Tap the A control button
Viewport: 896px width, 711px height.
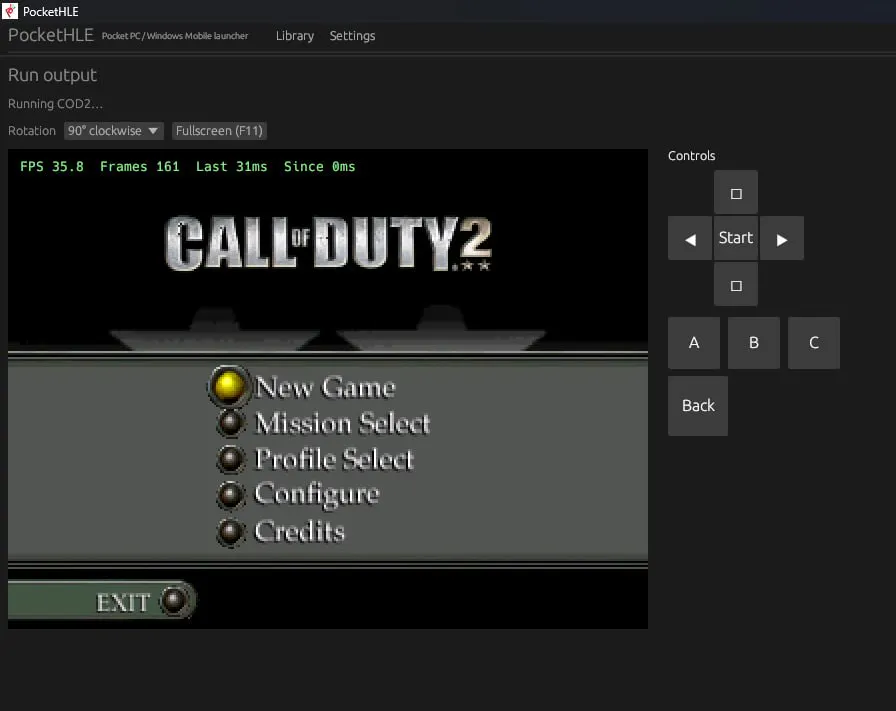click(x=694, y=343)
